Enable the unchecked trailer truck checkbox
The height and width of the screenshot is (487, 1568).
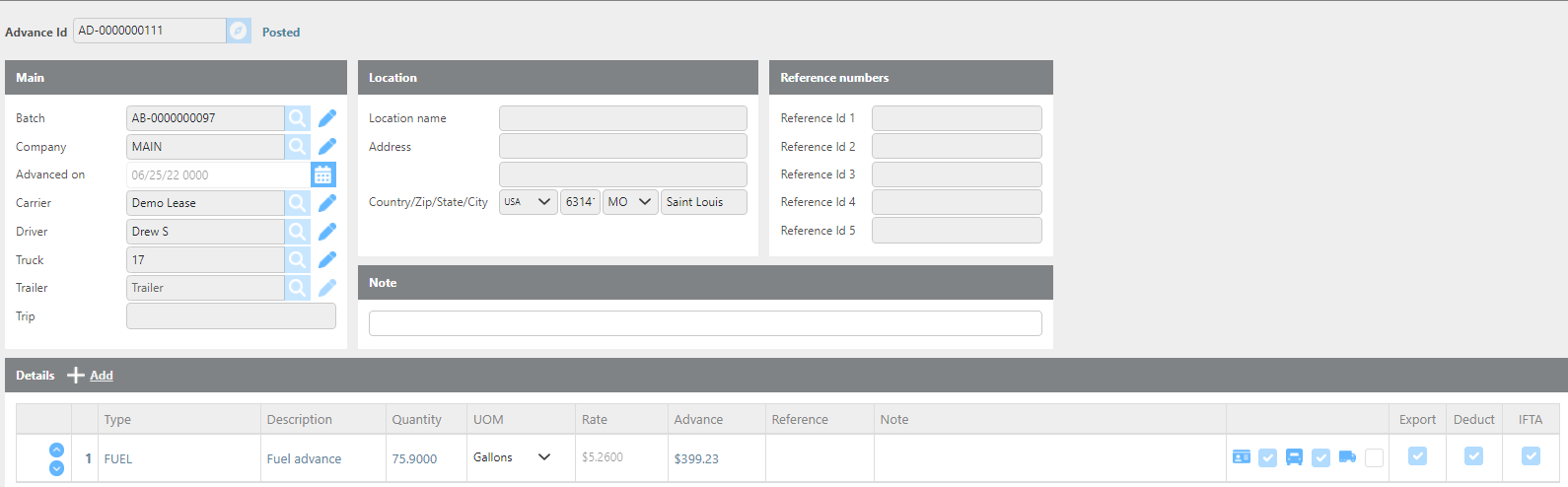point(1374,457)
